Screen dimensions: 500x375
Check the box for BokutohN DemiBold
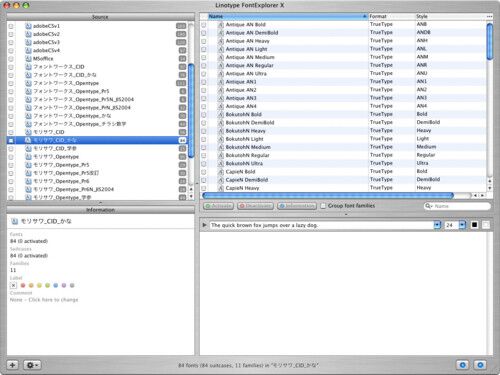point(204,123)
